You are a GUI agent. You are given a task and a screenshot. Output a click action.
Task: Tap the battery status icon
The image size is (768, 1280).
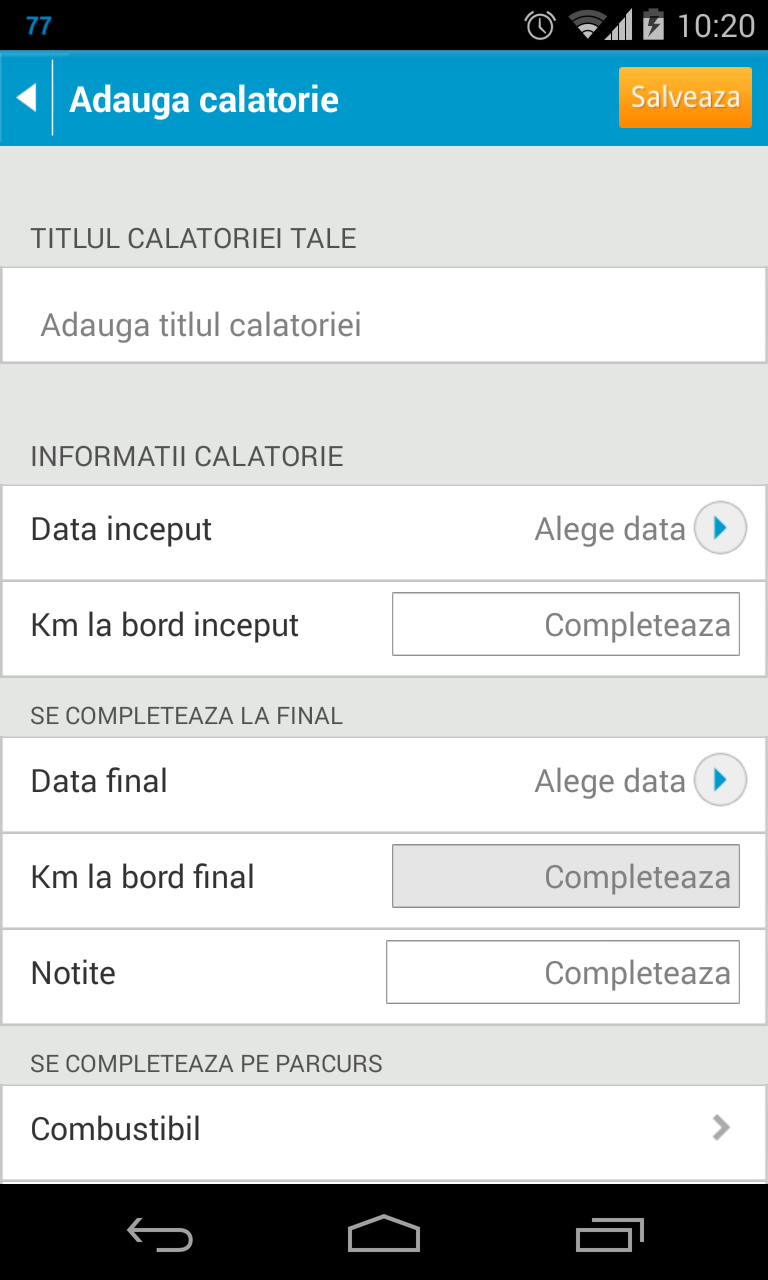pos(653,25)
